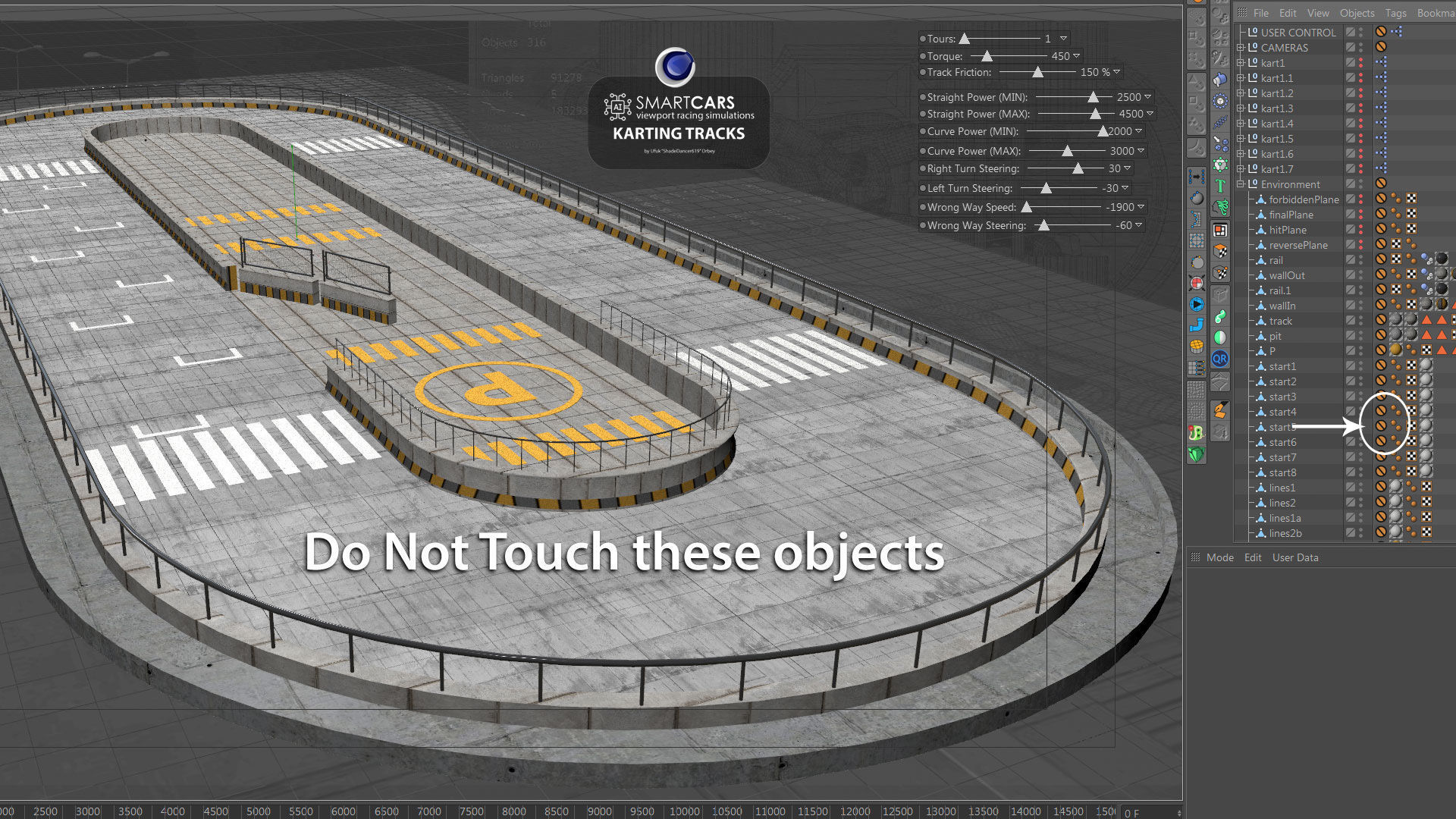Screen dimensions: 1456x819
Task: Click the checkered texture tag on forbiddenPlane
Action: pyautogui.click(x=1411, y=199)
